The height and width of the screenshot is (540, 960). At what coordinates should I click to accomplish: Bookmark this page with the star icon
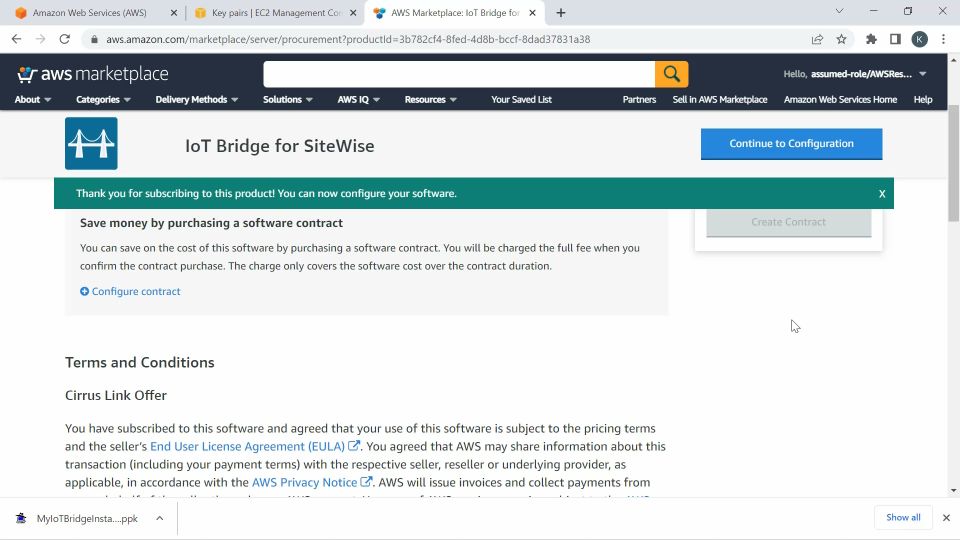pos(841,39)
